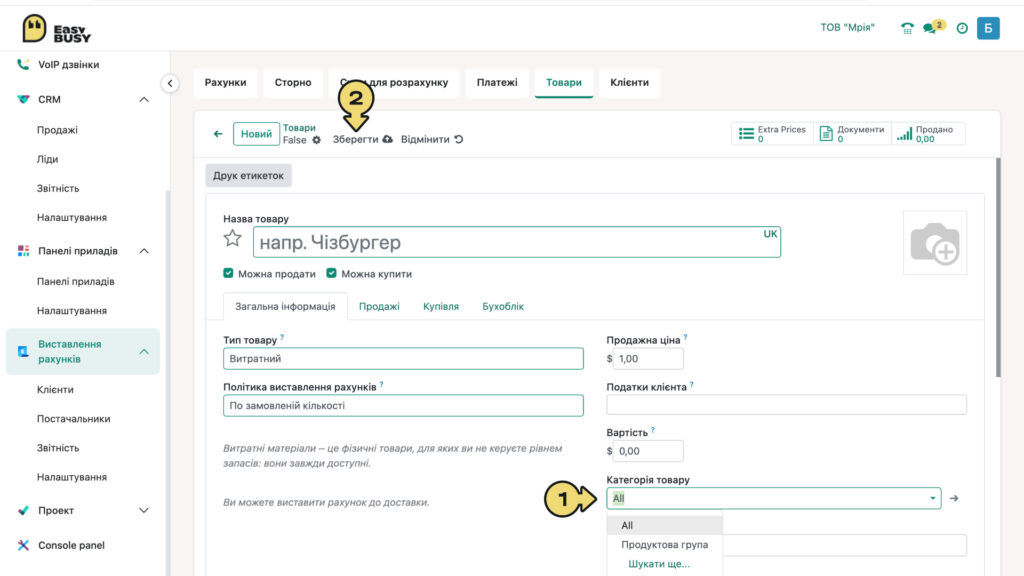The image size is (1024, 576).
Task: Click the Друк етикеток button
Action: (248, 175)
